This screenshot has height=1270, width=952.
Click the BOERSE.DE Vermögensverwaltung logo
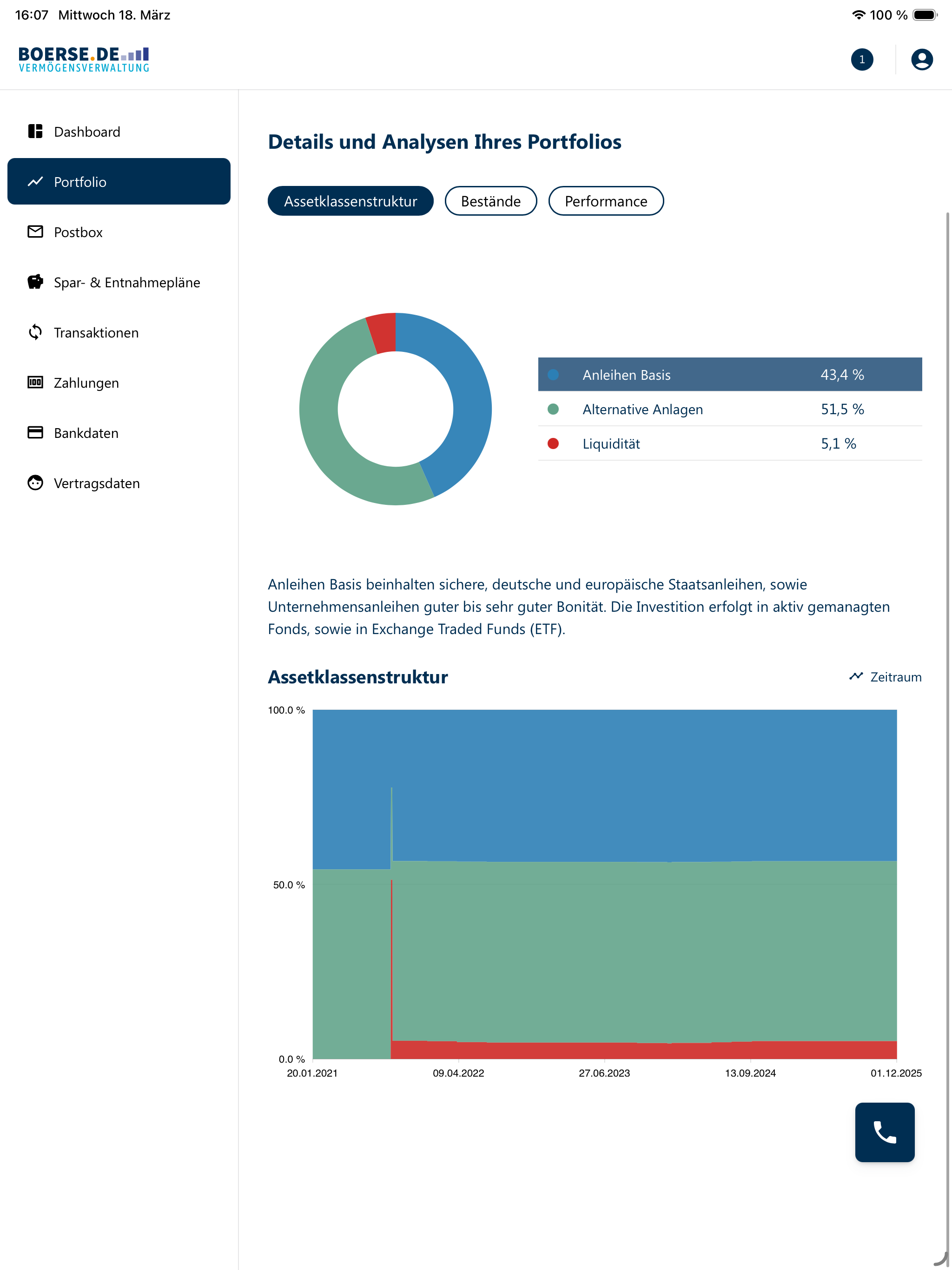click(x=84, y=60)
